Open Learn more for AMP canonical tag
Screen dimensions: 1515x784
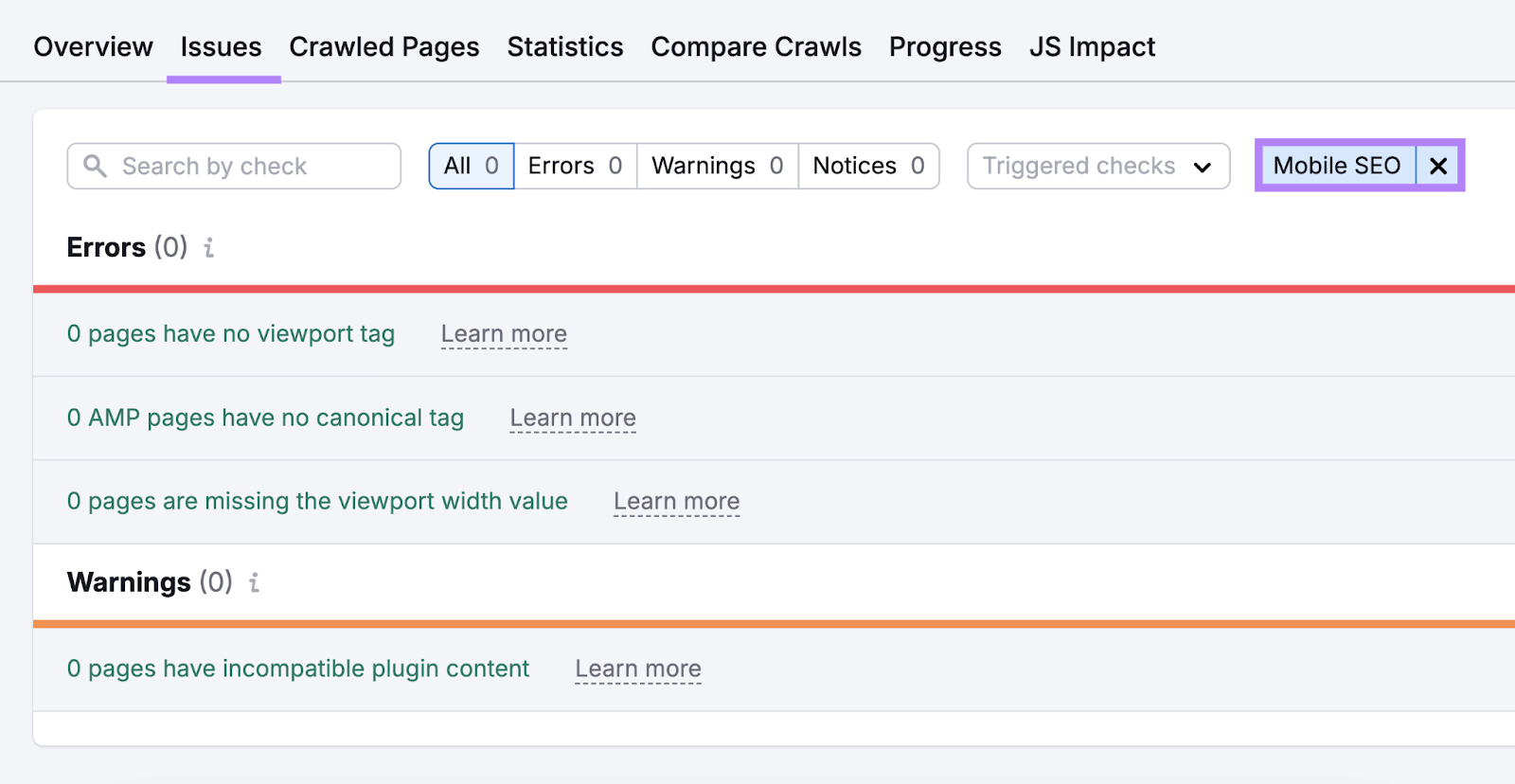pyautogui.click(x=573, y=418)
